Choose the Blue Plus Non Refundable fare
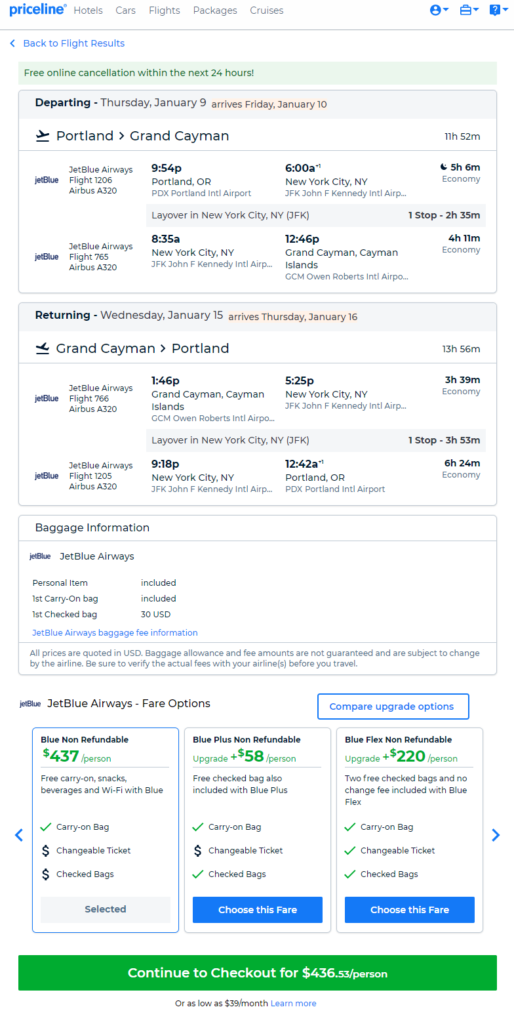The width and height of the screenshot is (514, 1024). (x=257, y=910)
